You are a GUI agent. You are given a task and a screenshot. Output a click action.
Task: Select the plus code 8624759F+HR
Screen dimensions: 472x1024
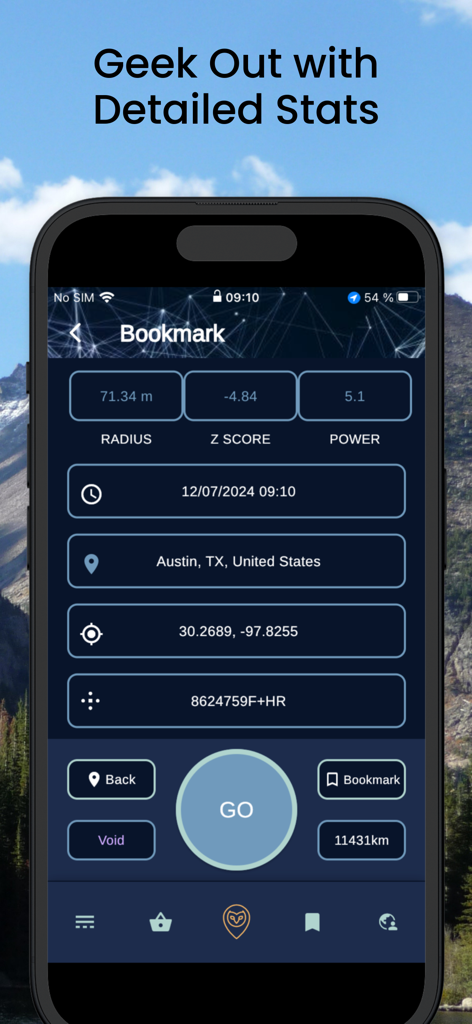(238, 701)
